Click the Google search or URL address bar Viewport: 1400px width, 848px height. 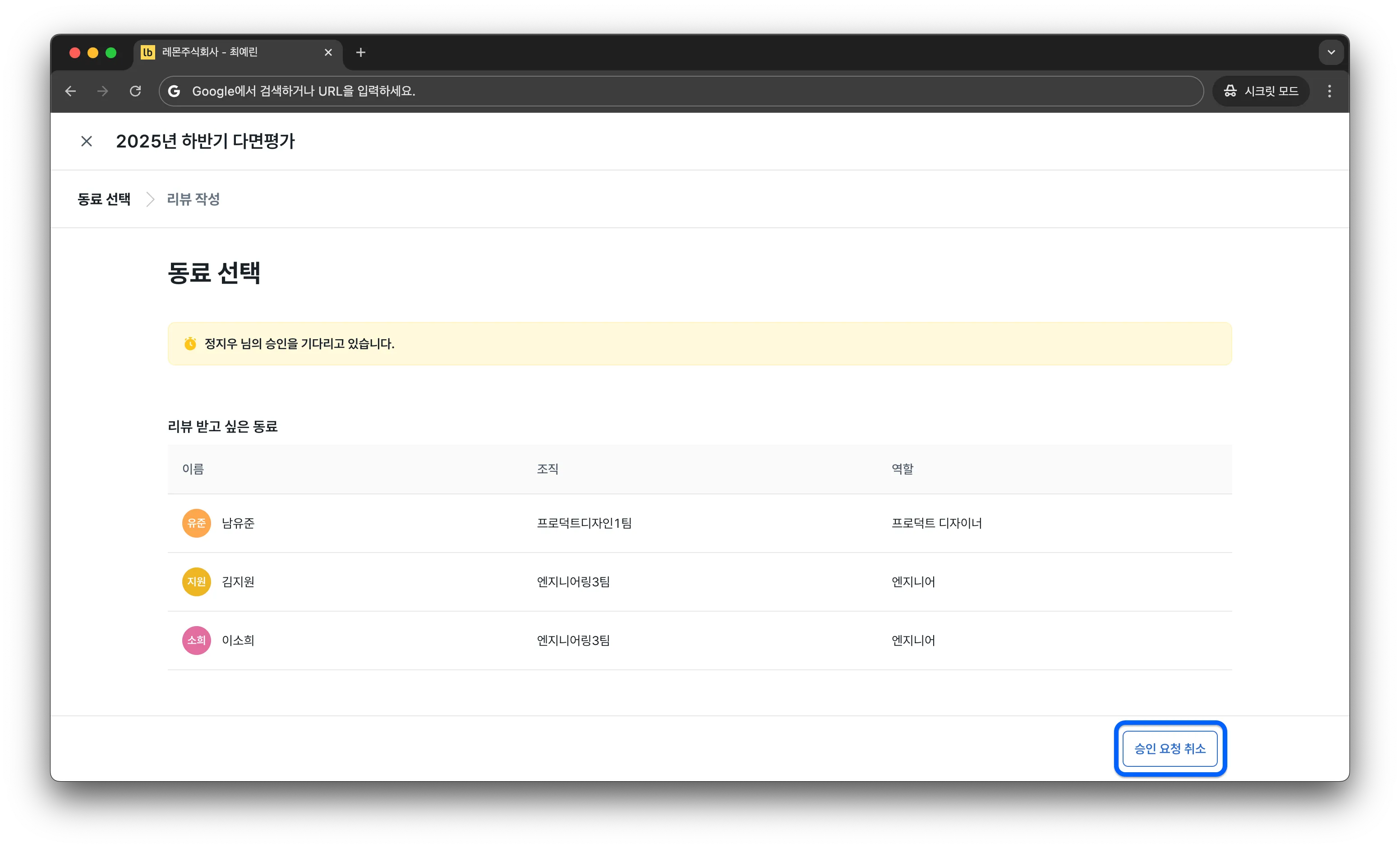coord(681,91)
